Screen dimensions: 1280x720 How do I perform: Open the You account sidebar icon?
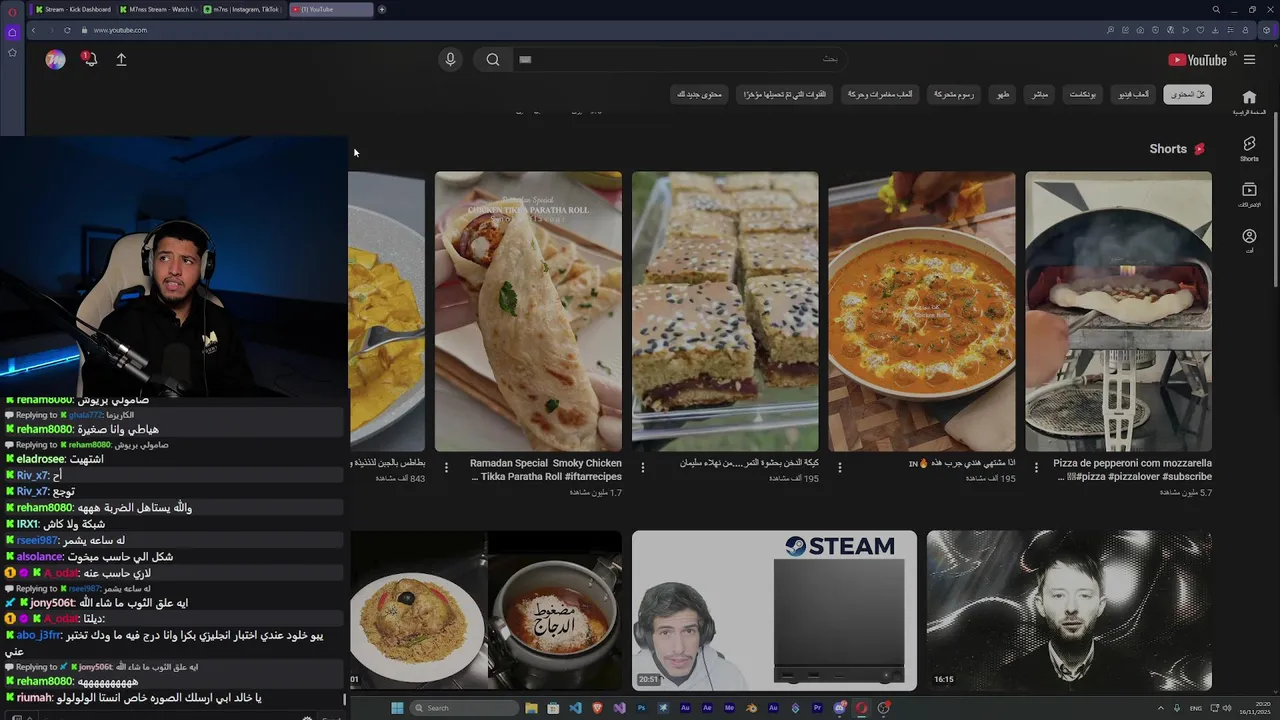(1249, 240)
